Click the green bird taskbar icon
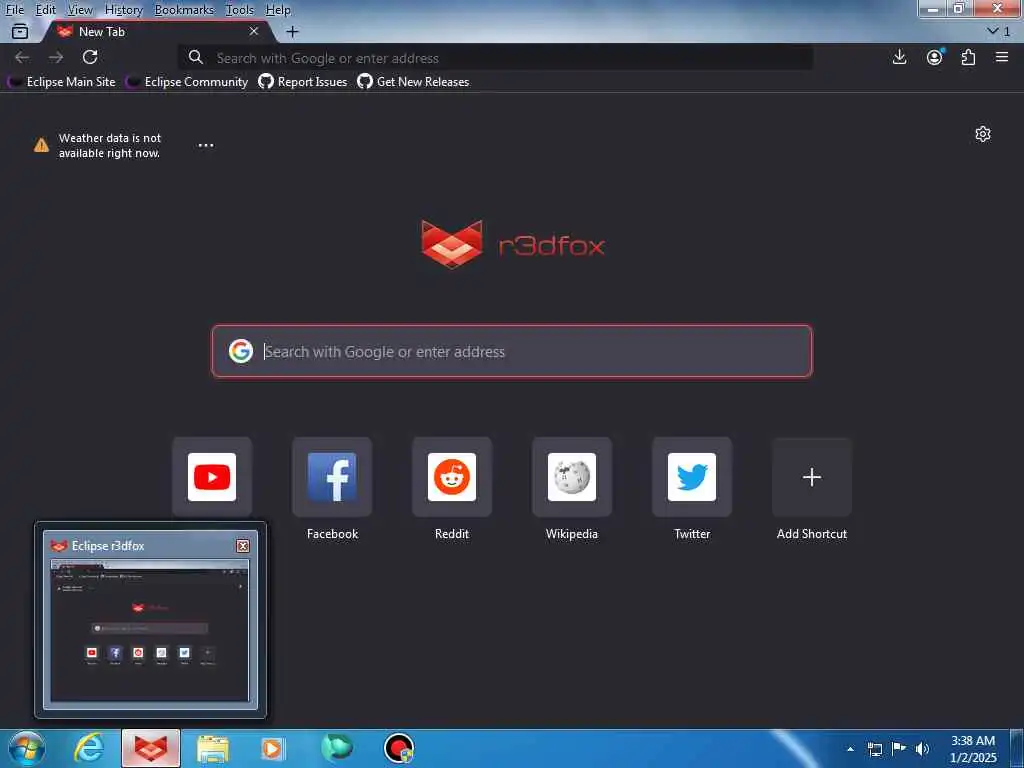1024x768 pixels. tap(336, 748)
